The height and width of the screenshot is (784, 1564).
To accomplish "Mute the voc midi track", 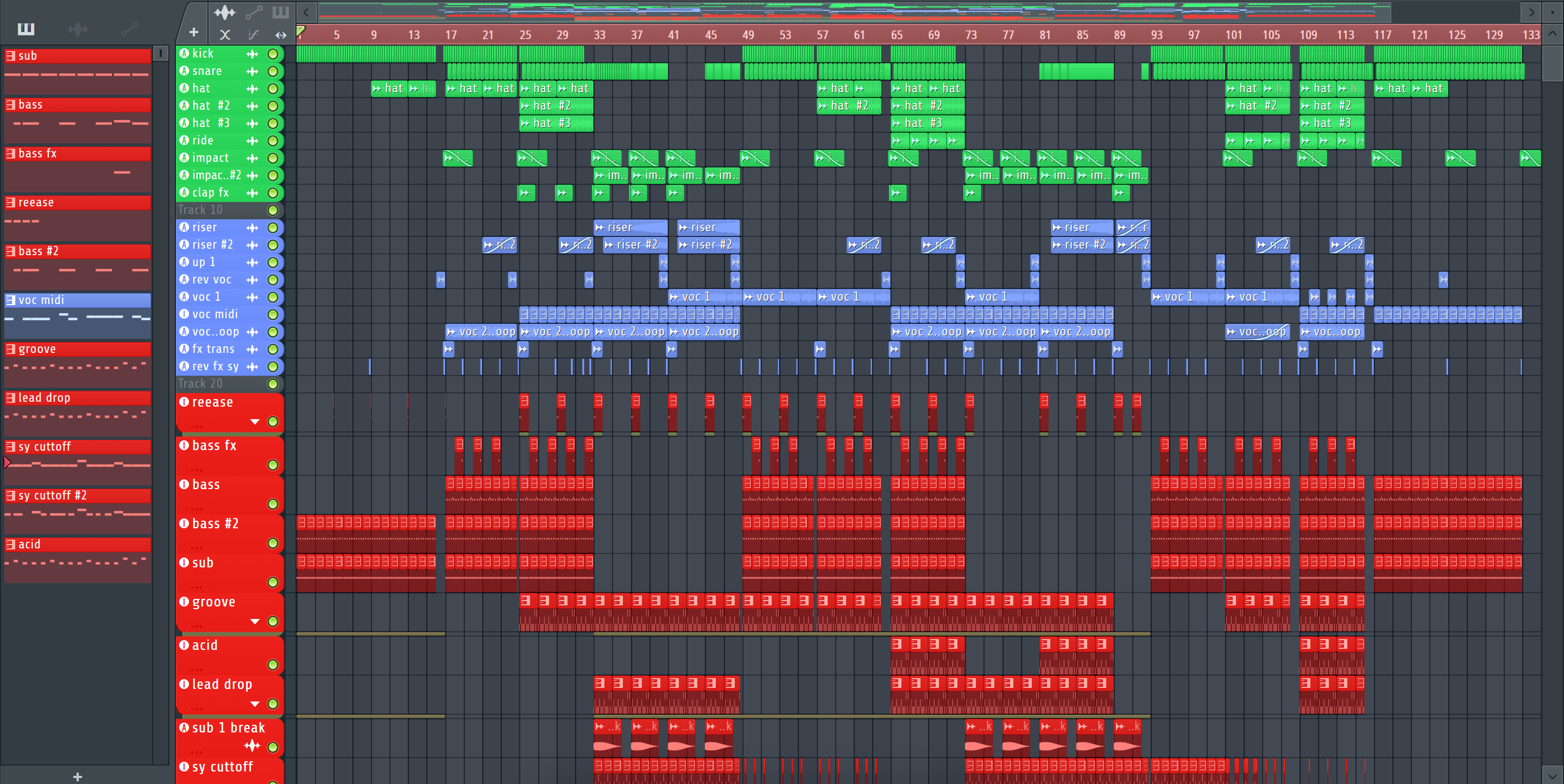I will (273, 314).
